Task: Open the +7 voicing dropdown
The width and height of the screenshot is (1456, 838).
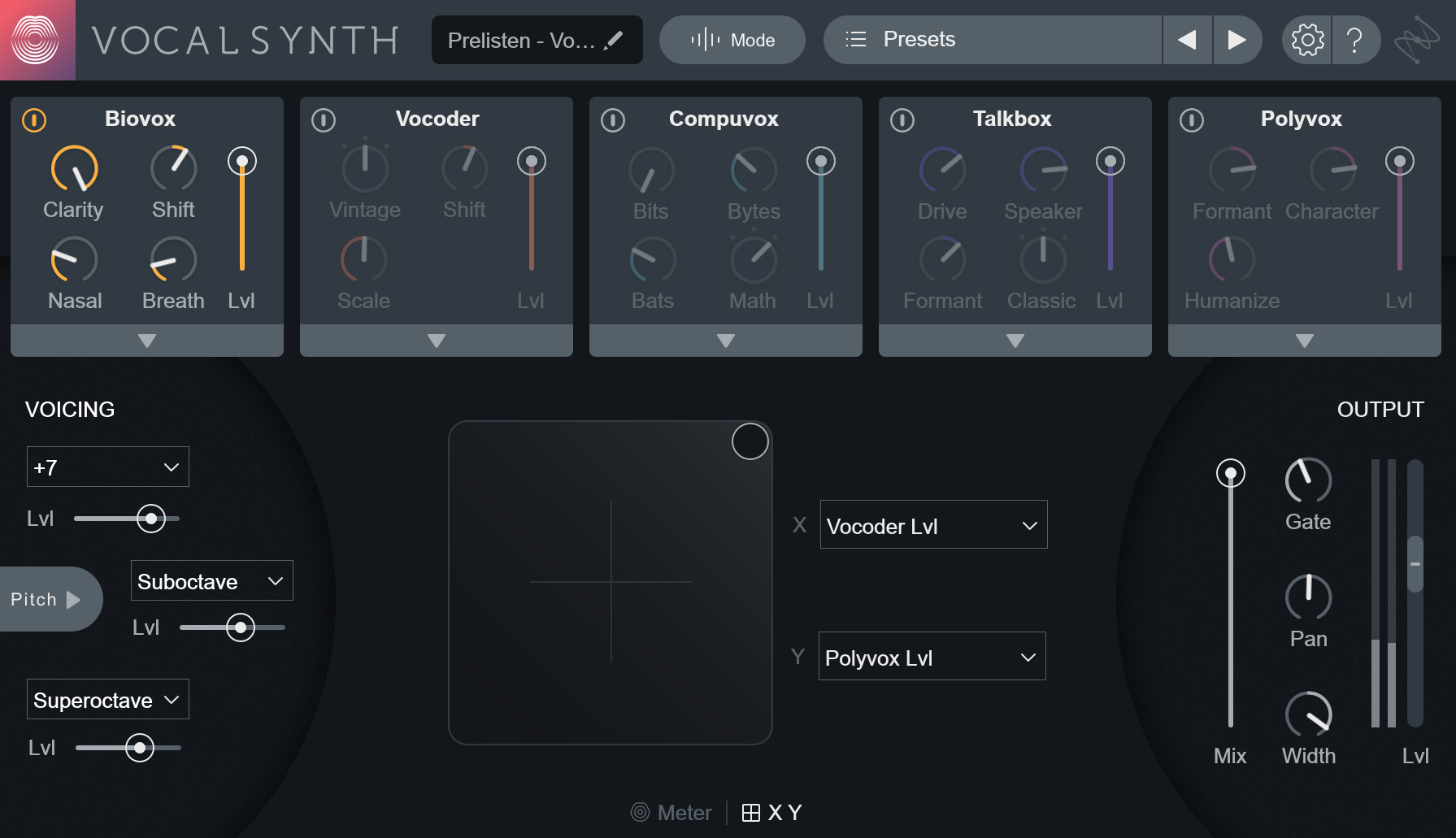Action: pos(108,467)
